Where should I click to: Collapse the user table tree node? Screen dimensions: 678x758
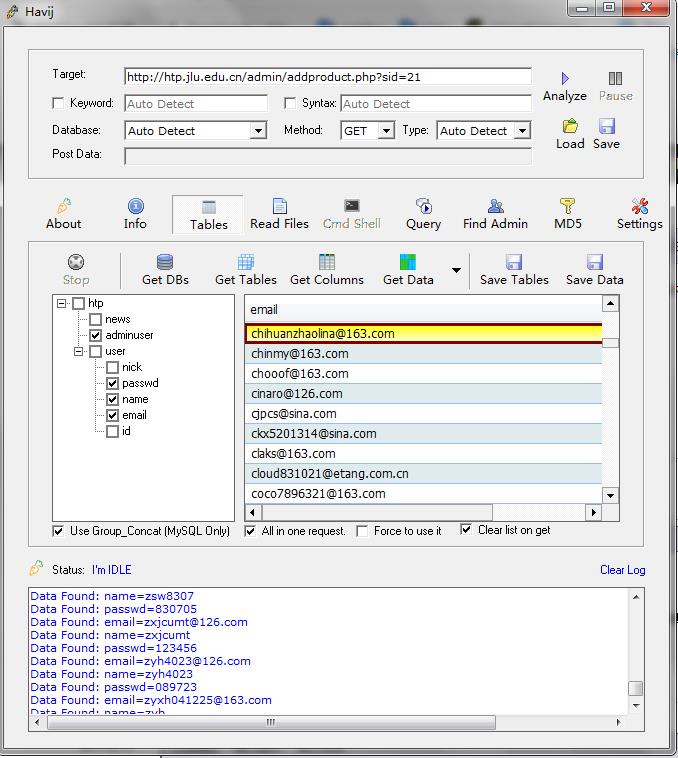(78, 351)
